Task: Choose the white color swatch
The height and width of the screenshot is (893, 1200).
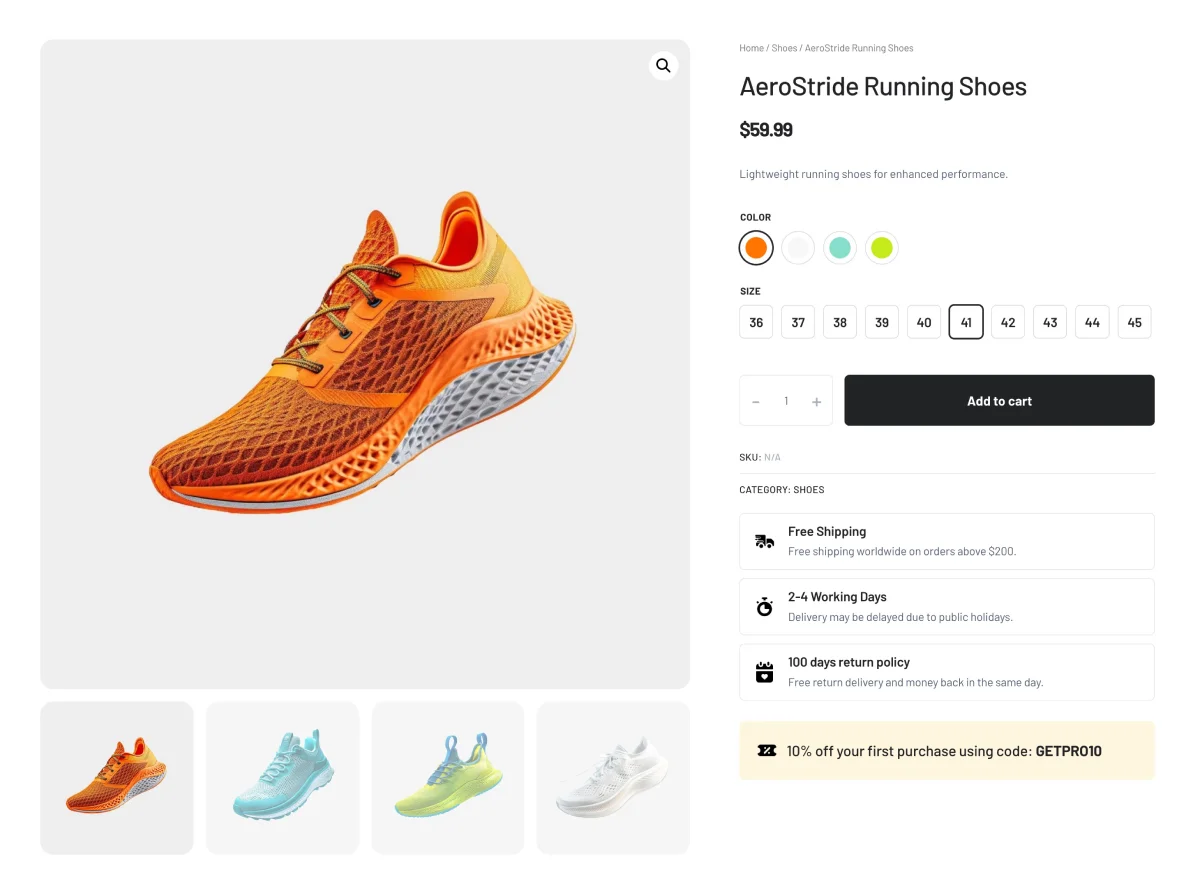Action: point(798,247)
